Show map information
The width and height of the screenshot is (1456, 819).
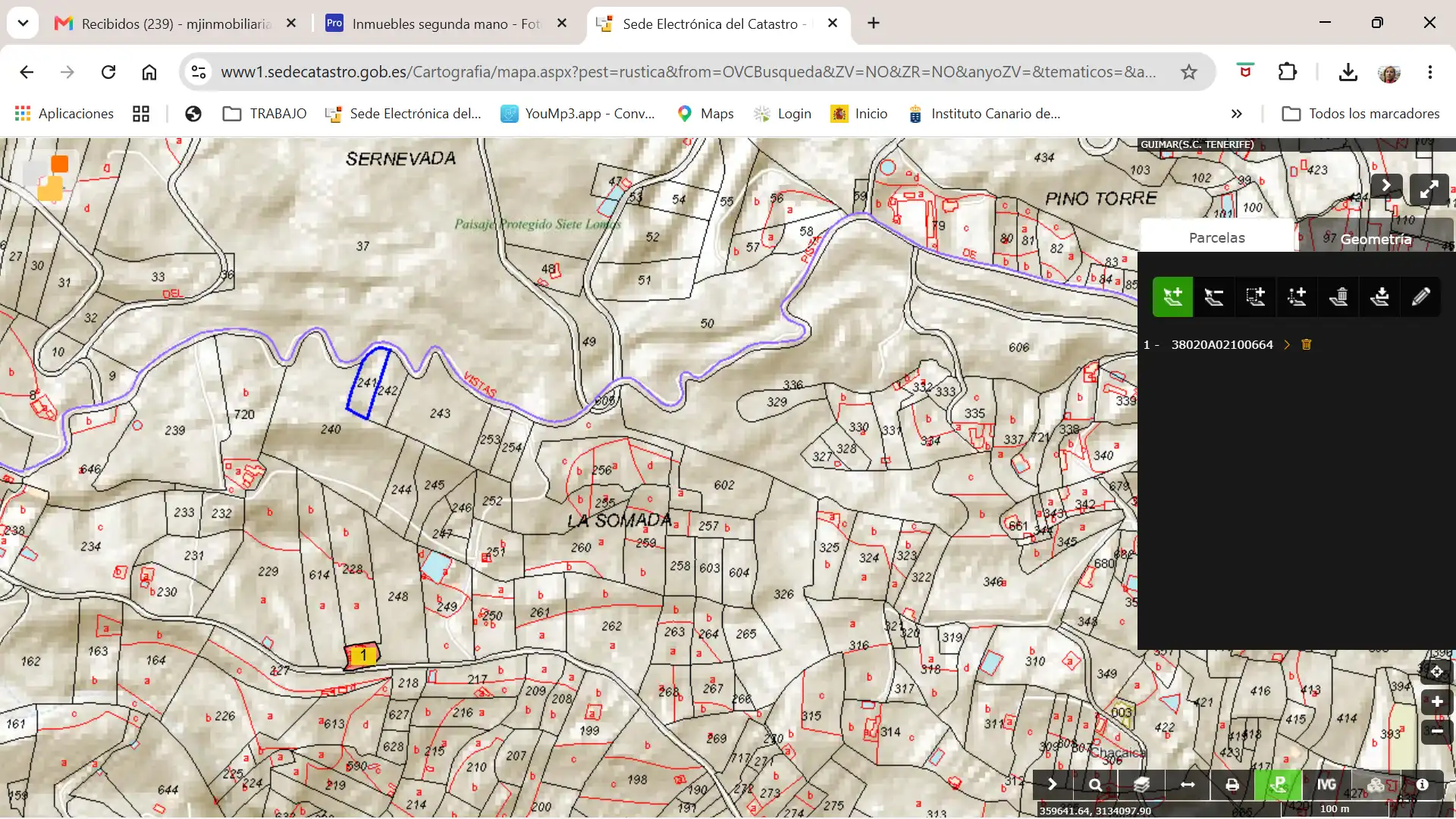[x=1423, y=785]
